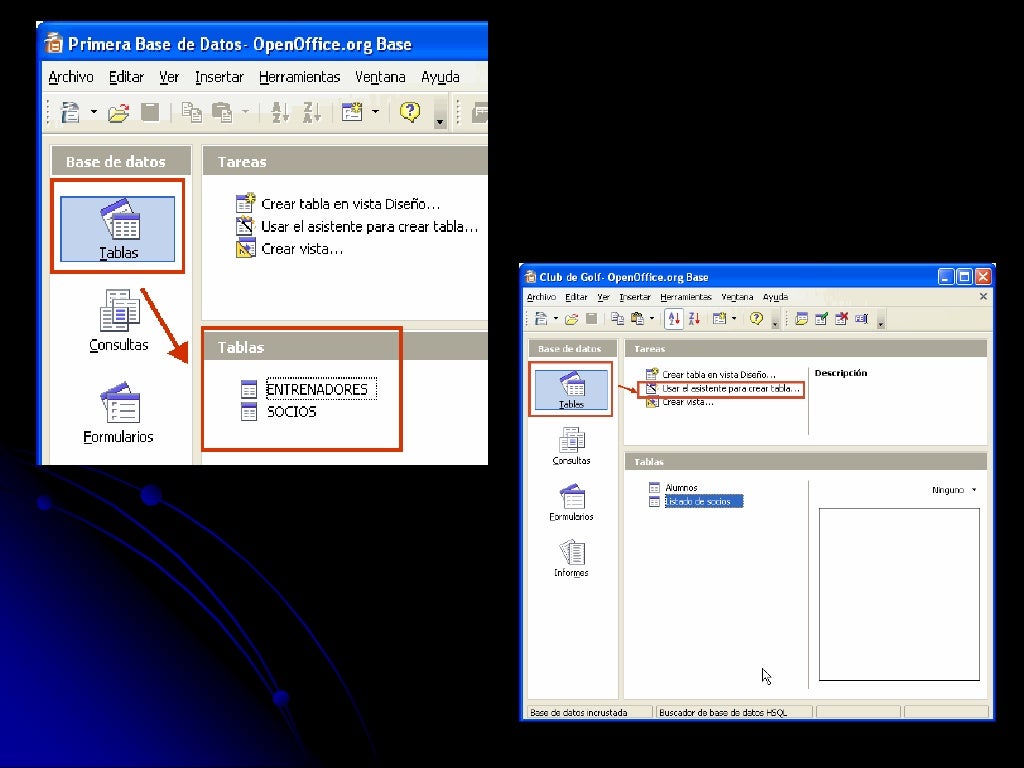
Task: Click Form icon in Primera Base de Datos toolbar
Action: [x=352, y=112]
